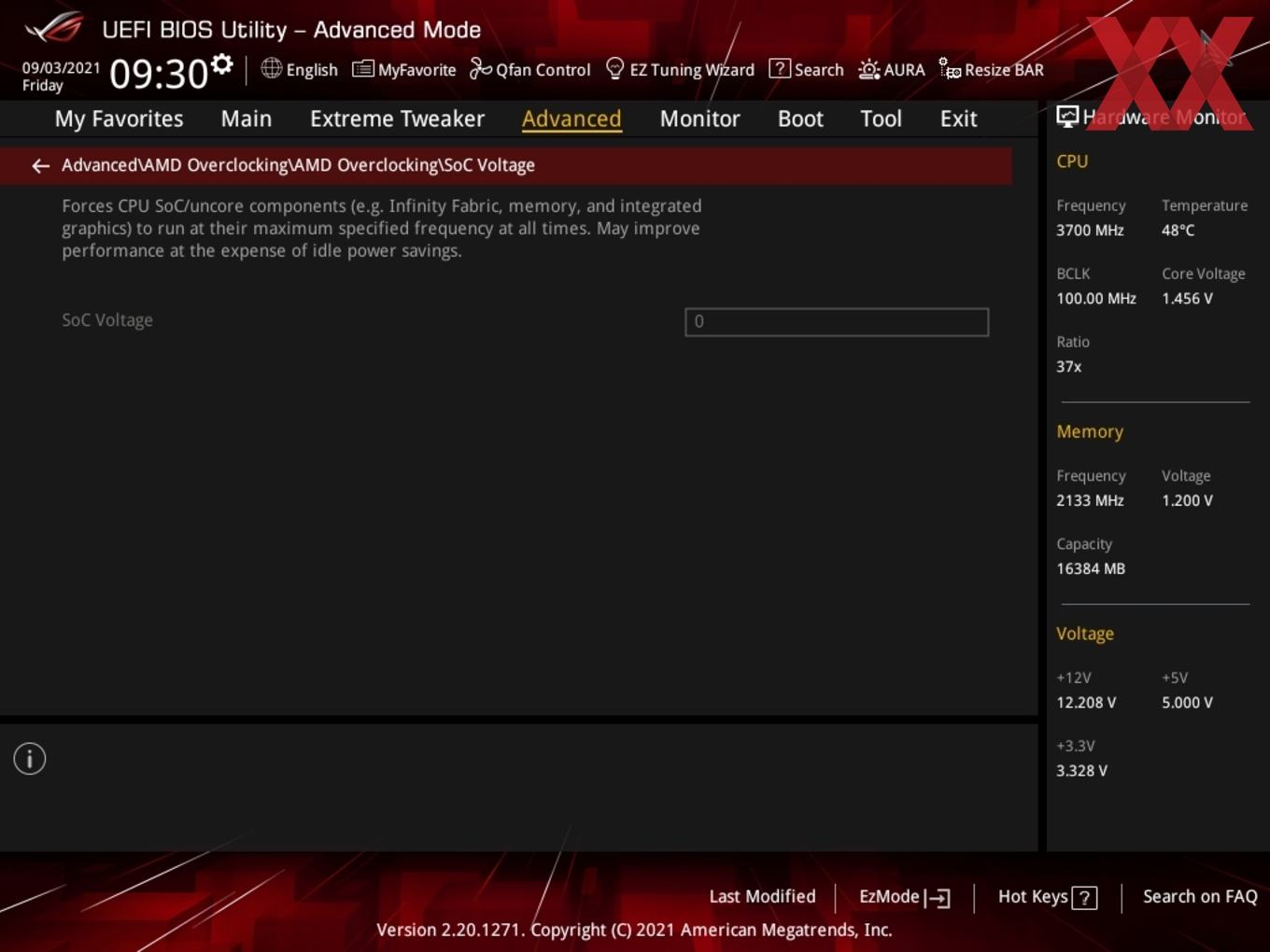Switch to the Tool tab

[881, 119]
